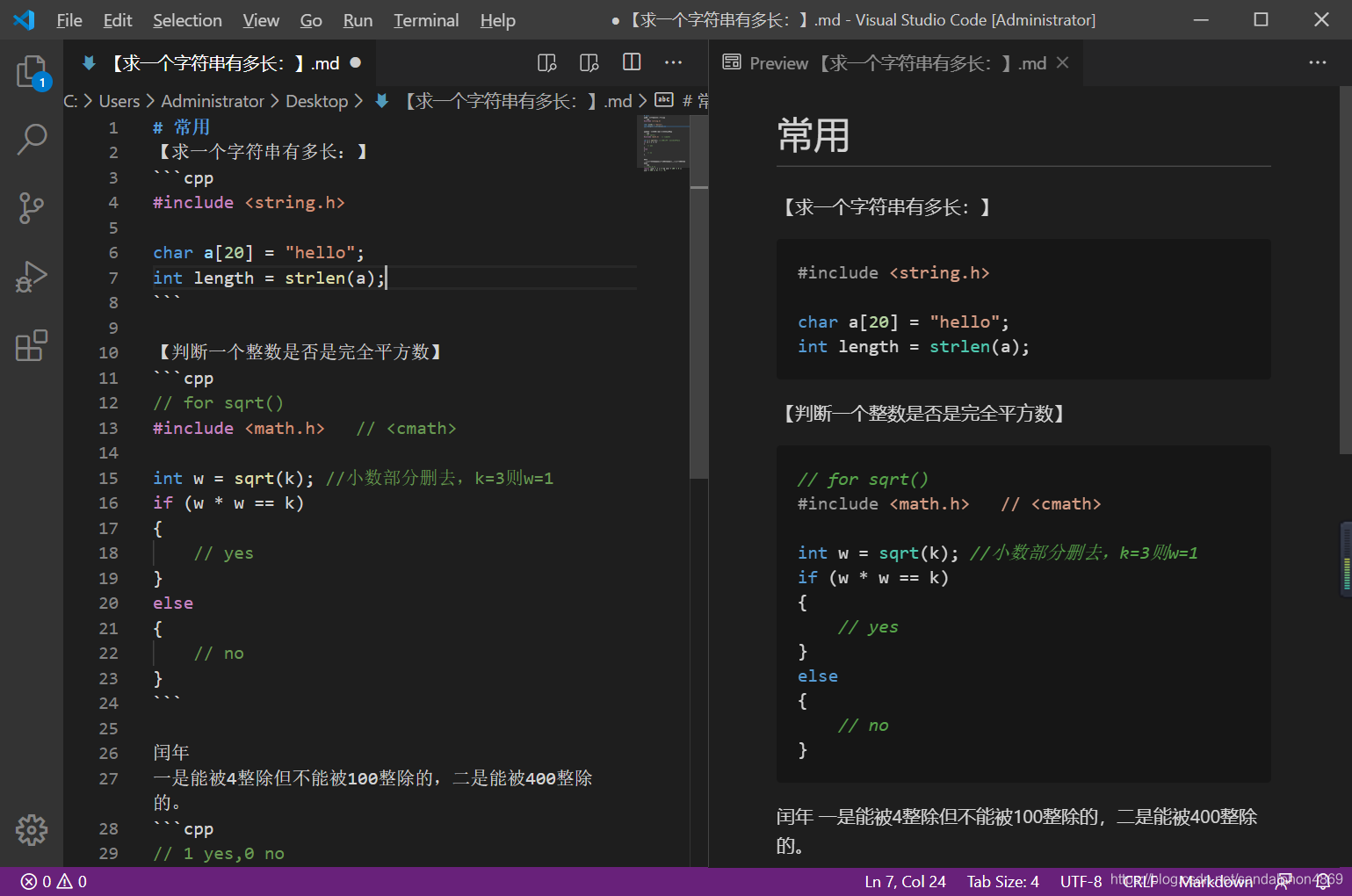Click Administrator in the breadcrumb path
The width and height of the screenshot is (1352, 896).
[213, 101]
